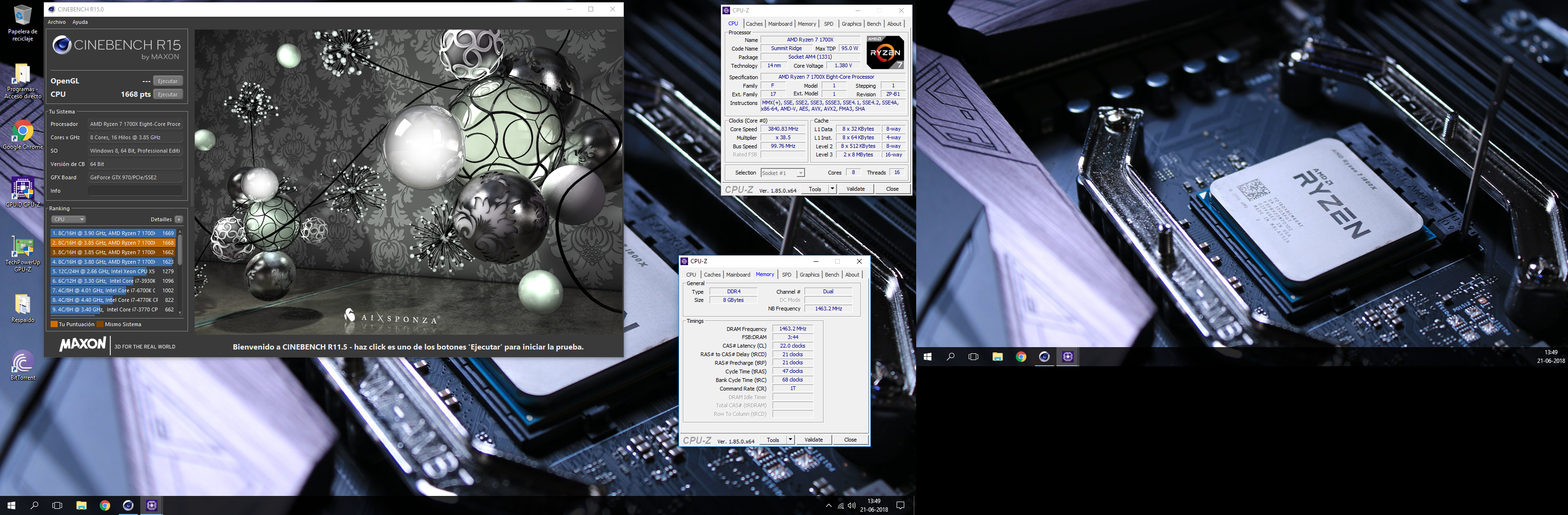Click Tools in memory CPU-Z window
Screen dimensions: 1568x515
[773, 440]
